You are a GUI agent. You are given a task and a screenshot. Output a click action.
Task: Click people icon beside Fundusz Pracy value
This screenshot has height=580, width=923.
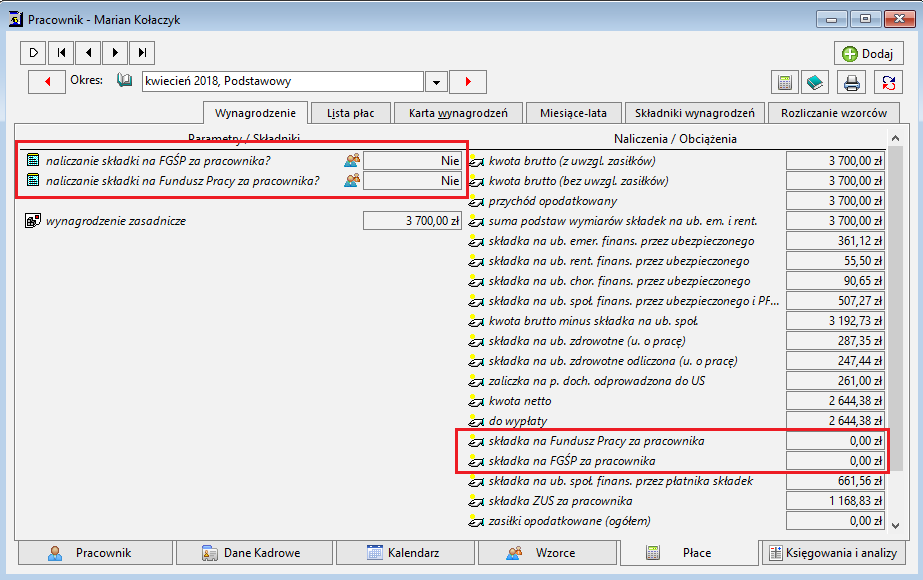[352, 180]
